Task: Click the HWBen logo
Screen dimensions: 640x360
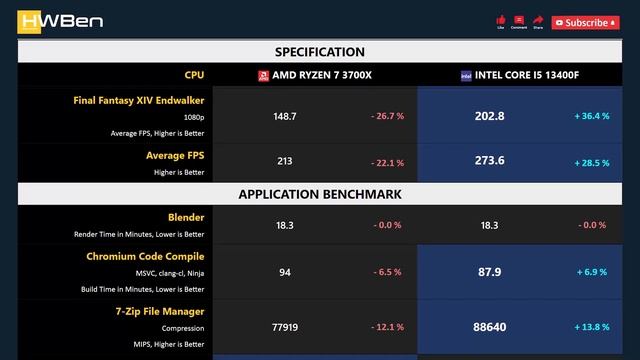Action: 60,22
